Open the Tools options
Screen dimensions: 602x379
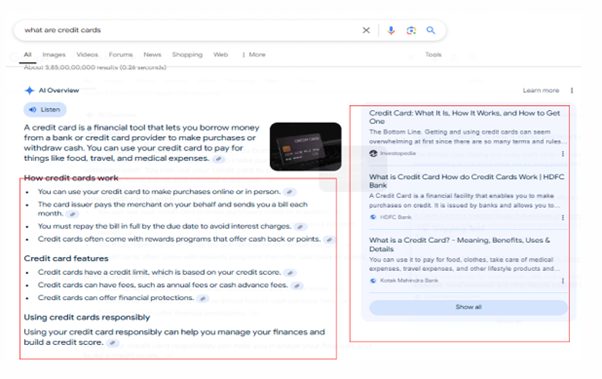[x=433, y=55]
